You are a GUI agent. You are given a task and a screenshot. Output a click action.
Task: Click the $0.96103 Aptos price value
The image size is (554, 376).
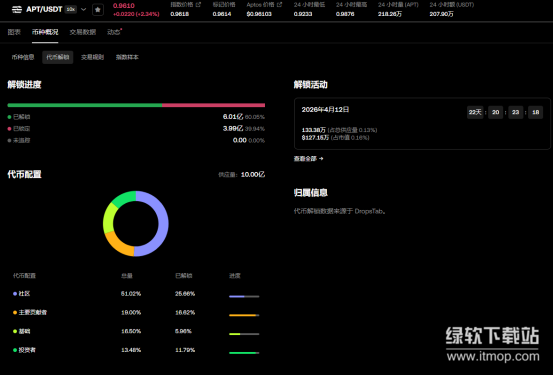(259, 14)
